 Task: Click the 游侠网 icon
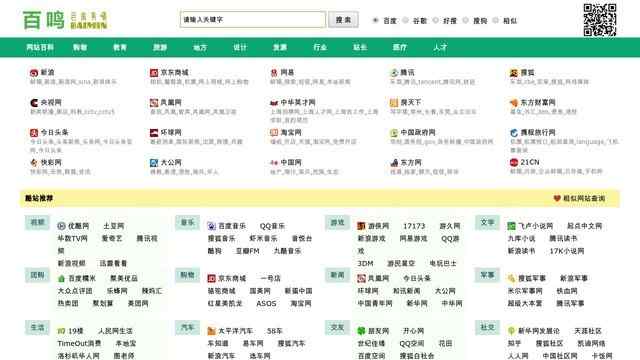coord(361,226)
